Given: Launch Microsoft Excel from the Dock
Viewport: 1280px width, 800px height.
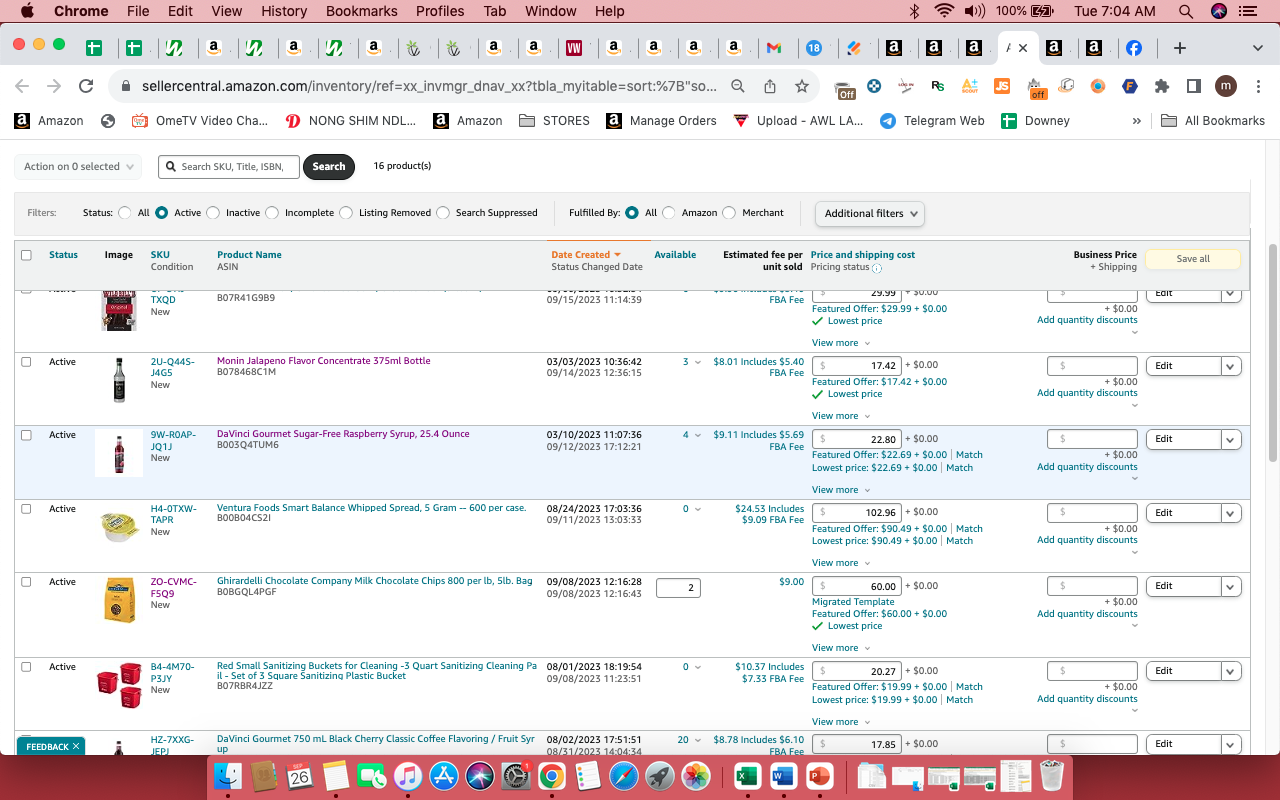Looking at the screenshot, I should (x=745, y=776).
